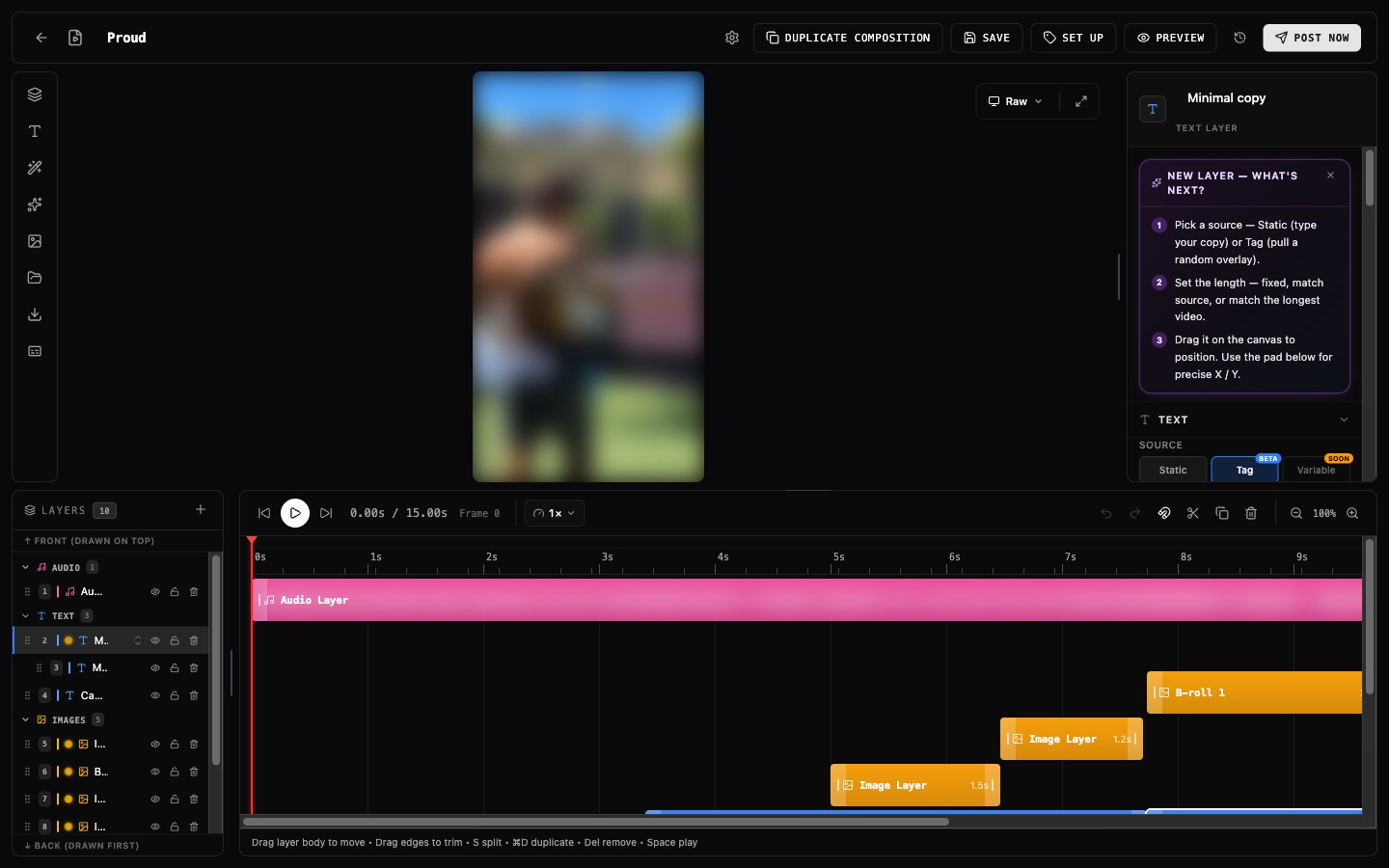The width and height of the screenshot is (1389, 868).
Task: Select the Tag source tab
Action: 1244,470
